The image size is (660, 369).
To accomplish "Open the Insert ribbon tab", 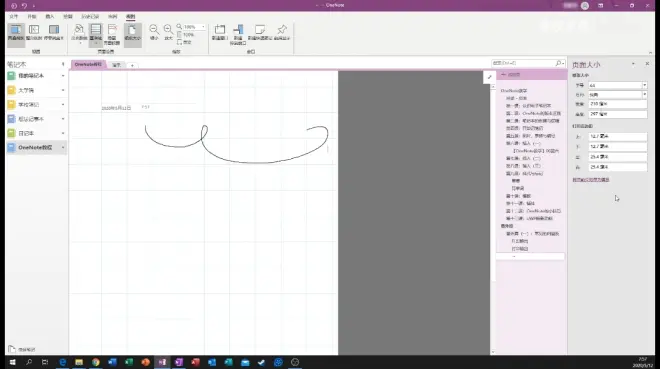I will (x=50, y=16).
